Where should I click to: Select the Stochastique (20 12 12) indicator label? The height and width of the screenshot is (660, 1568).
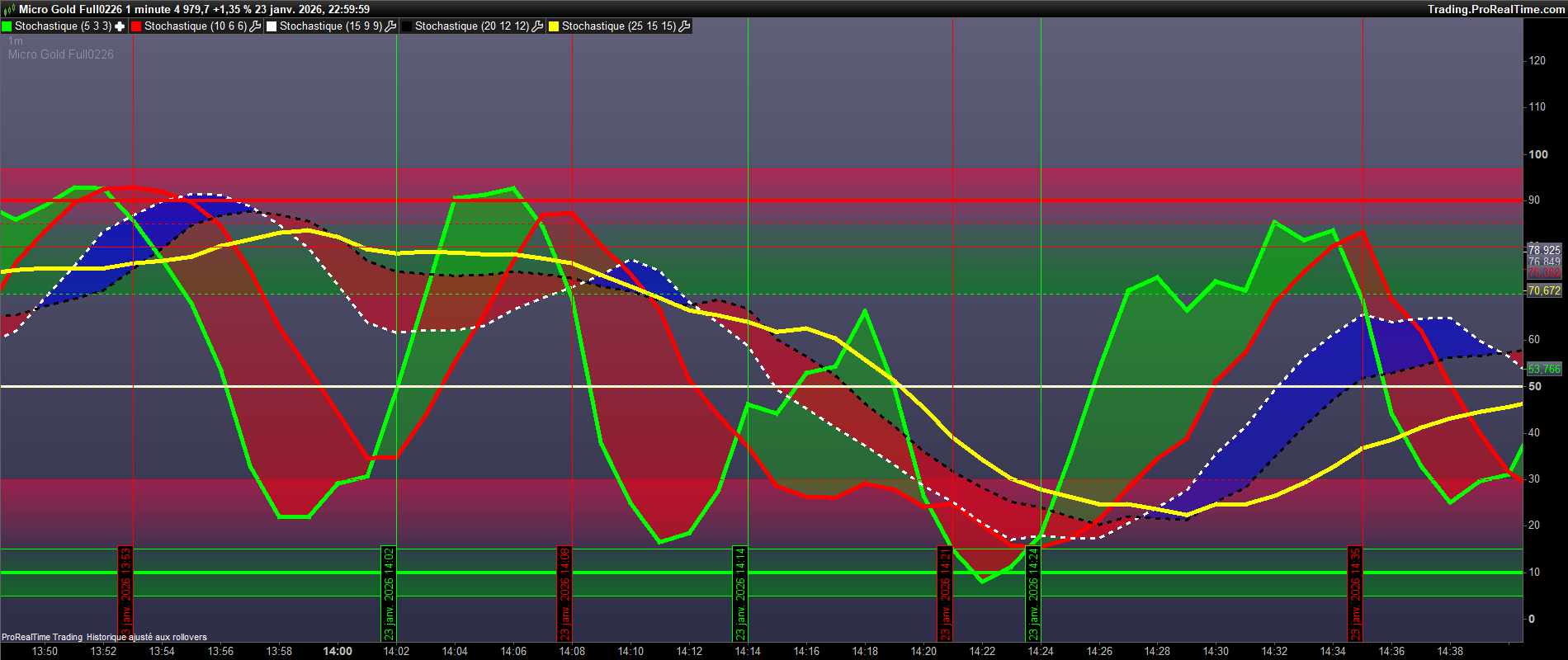471,26
